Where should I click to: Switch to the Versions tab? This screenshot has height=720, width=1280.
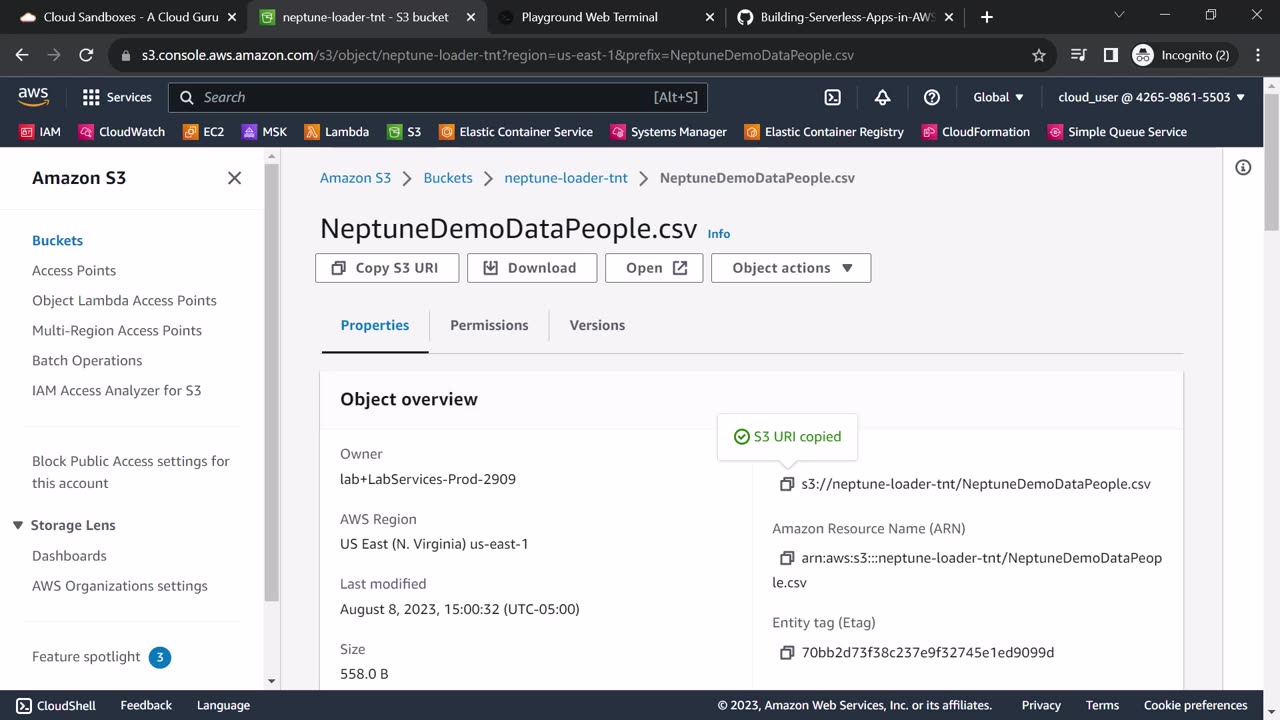[x=597, y=325]
